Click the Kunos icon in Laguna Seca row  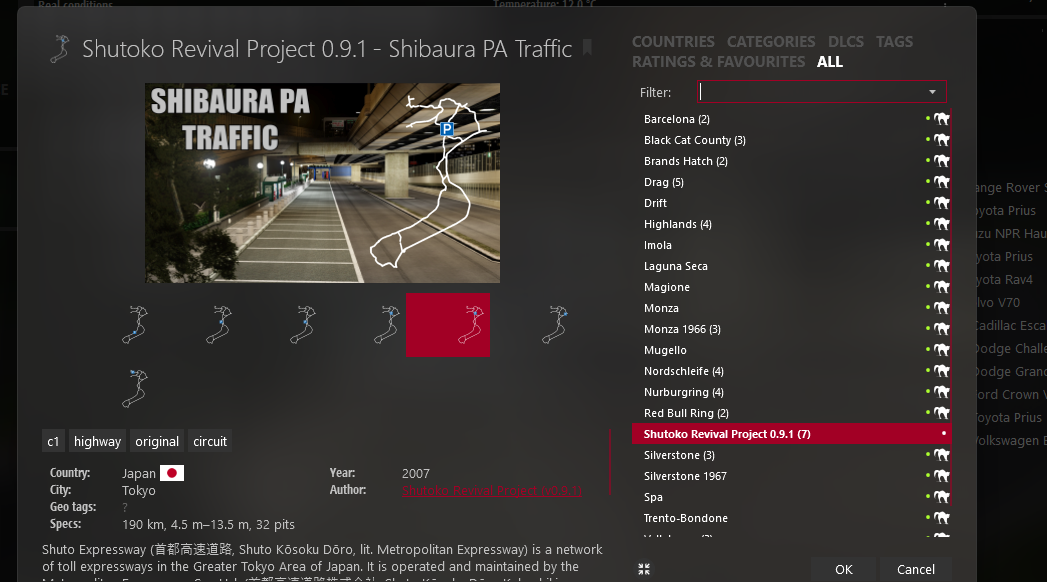tap(941, 266)
